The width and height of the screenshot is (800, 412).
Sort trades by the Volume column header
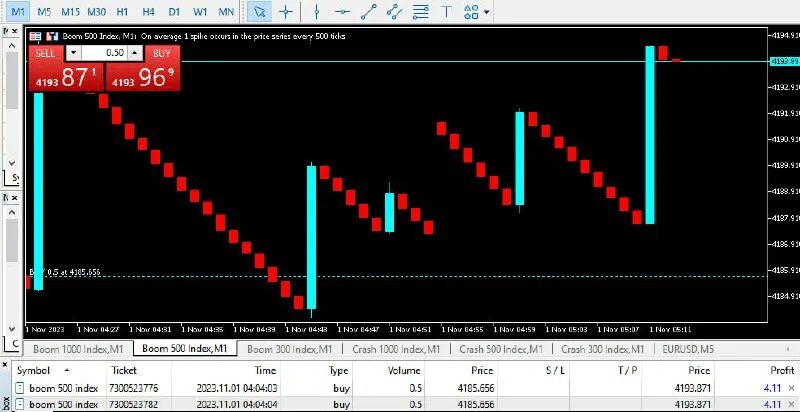(389, 371)
